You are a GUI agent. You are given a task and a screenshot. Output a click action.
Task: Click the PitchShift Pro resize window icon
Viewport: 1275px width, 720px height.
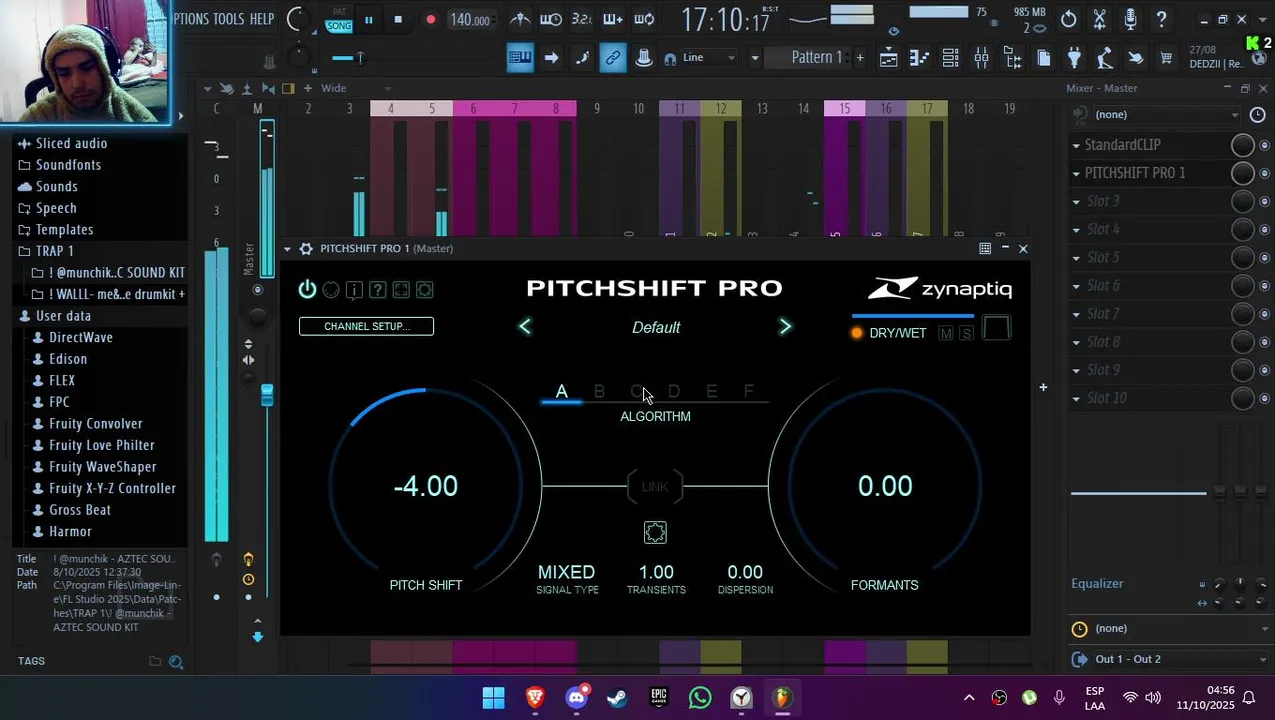coord(401,290)
